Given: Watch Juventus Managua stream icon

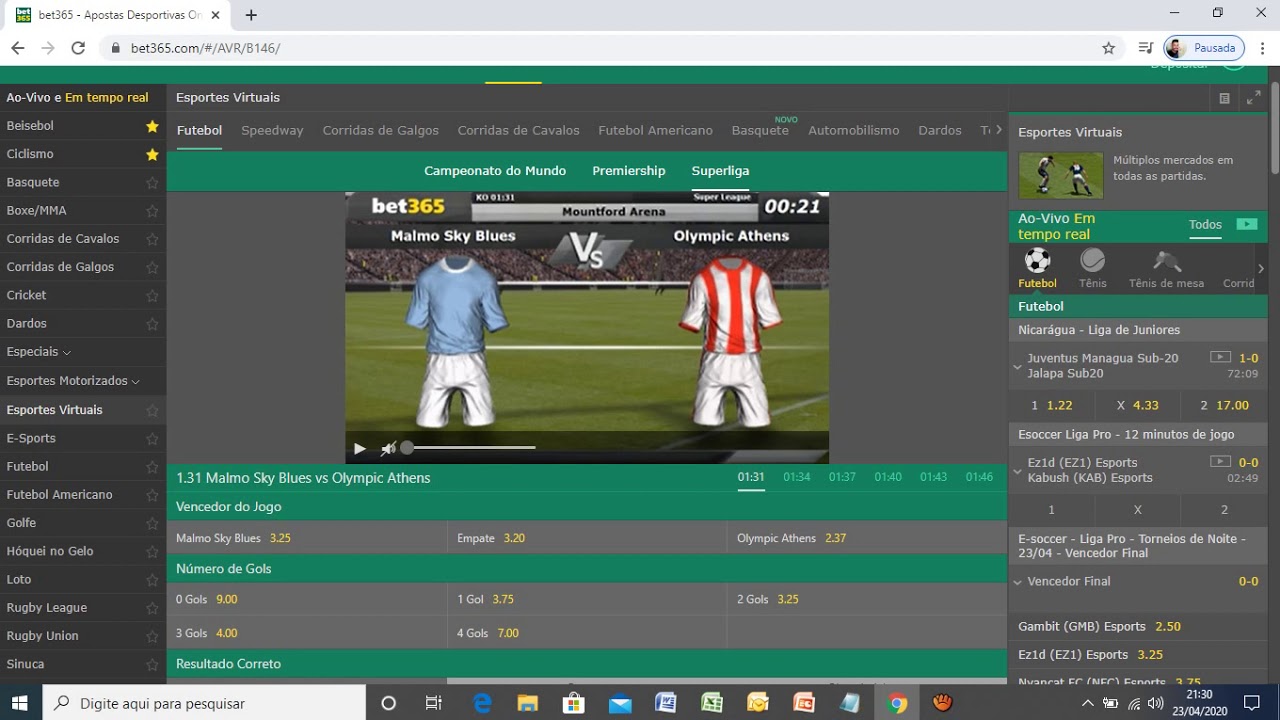Looking at the screenshot, I should 1220,357.
